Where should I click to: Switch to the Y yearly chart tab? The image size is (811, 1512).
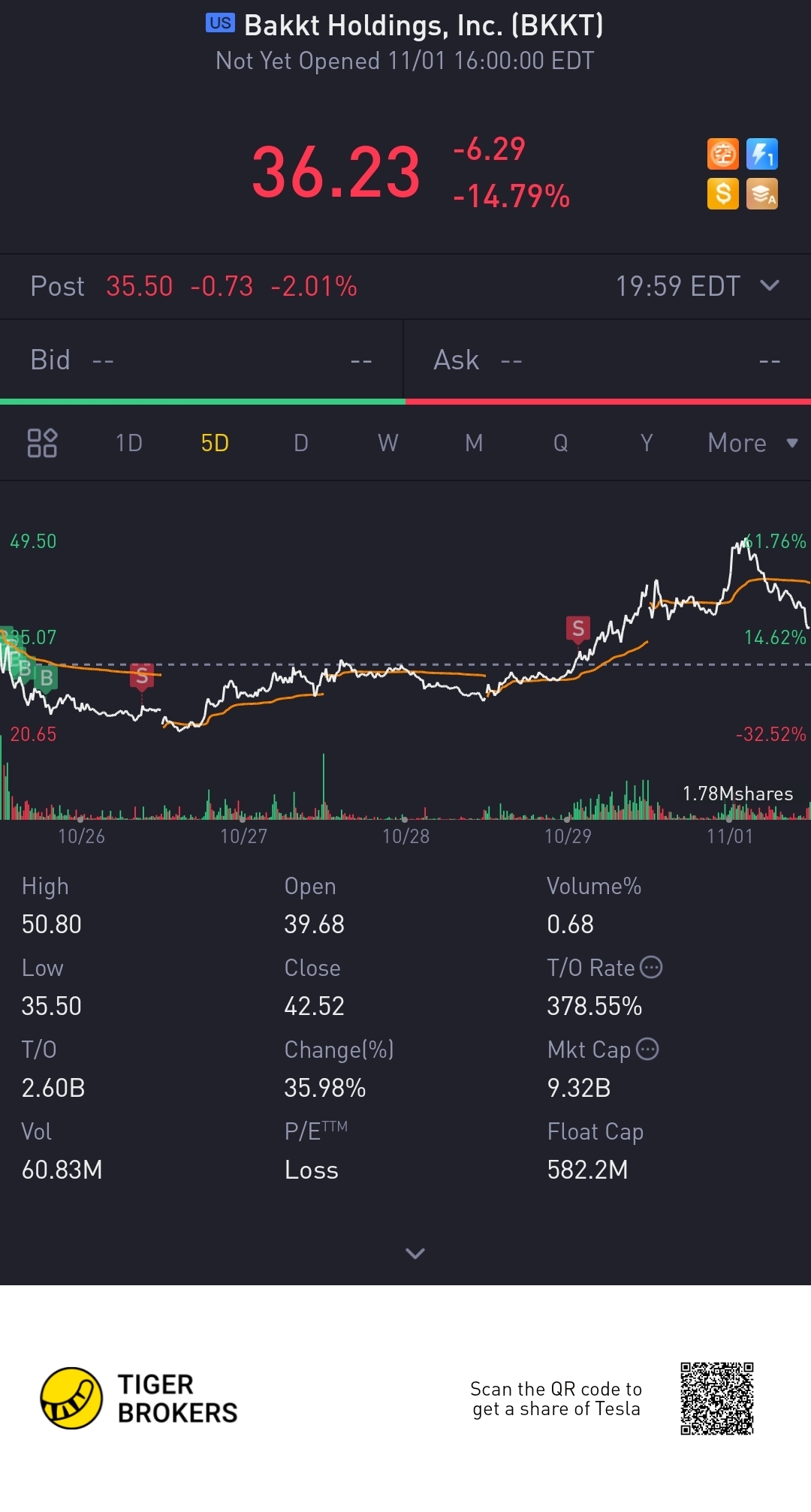point(647,443)
